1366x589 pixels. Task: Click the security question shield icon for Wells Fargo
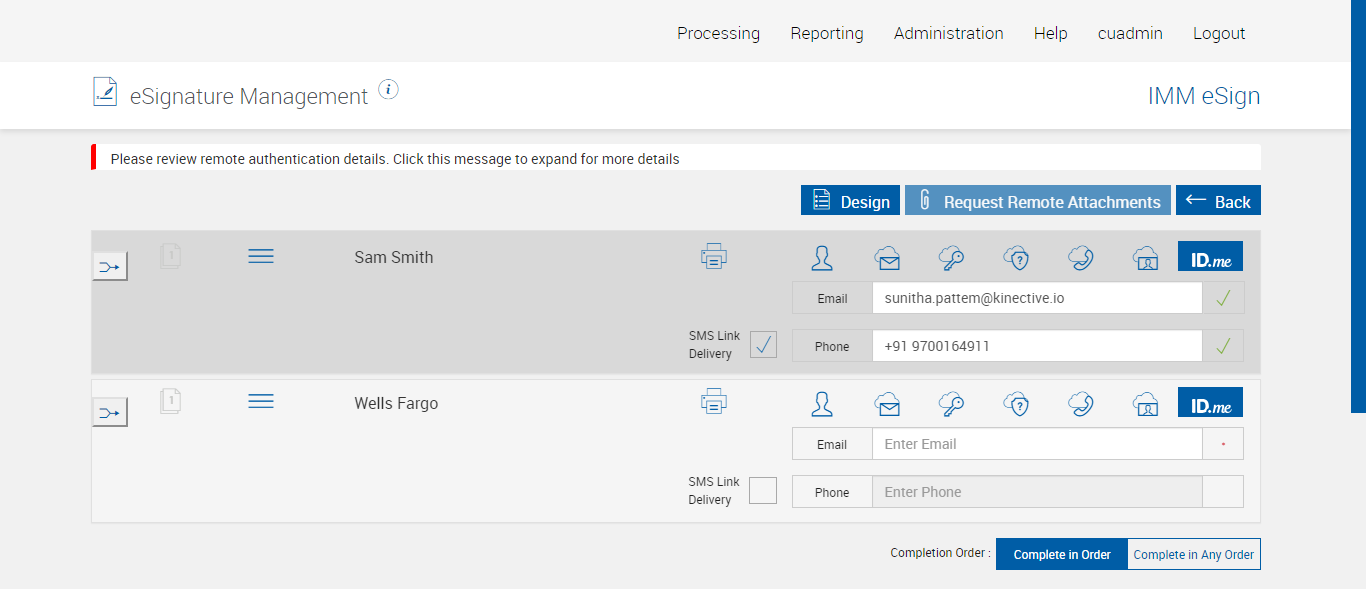(x=1016, y=403)
